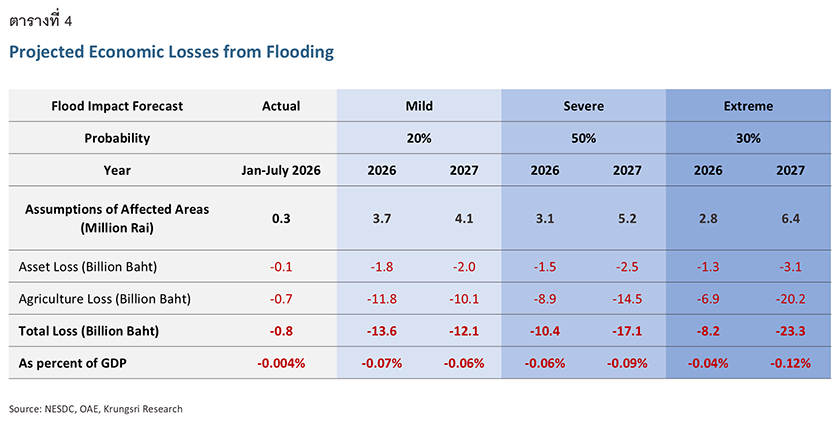This screenshot has width=840, height=421.
Task: Click the 20% probability cell
Action: click(x=419, y=138)
